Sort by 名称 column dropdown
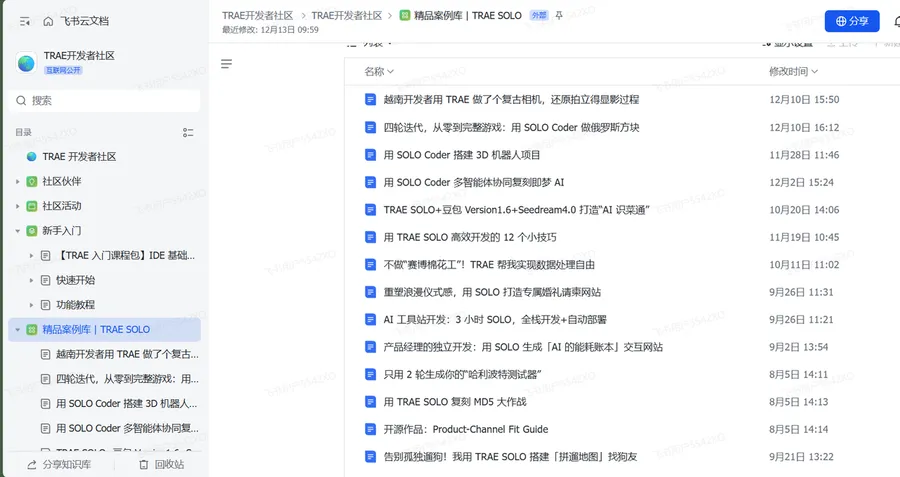 (x=379, y=71)
